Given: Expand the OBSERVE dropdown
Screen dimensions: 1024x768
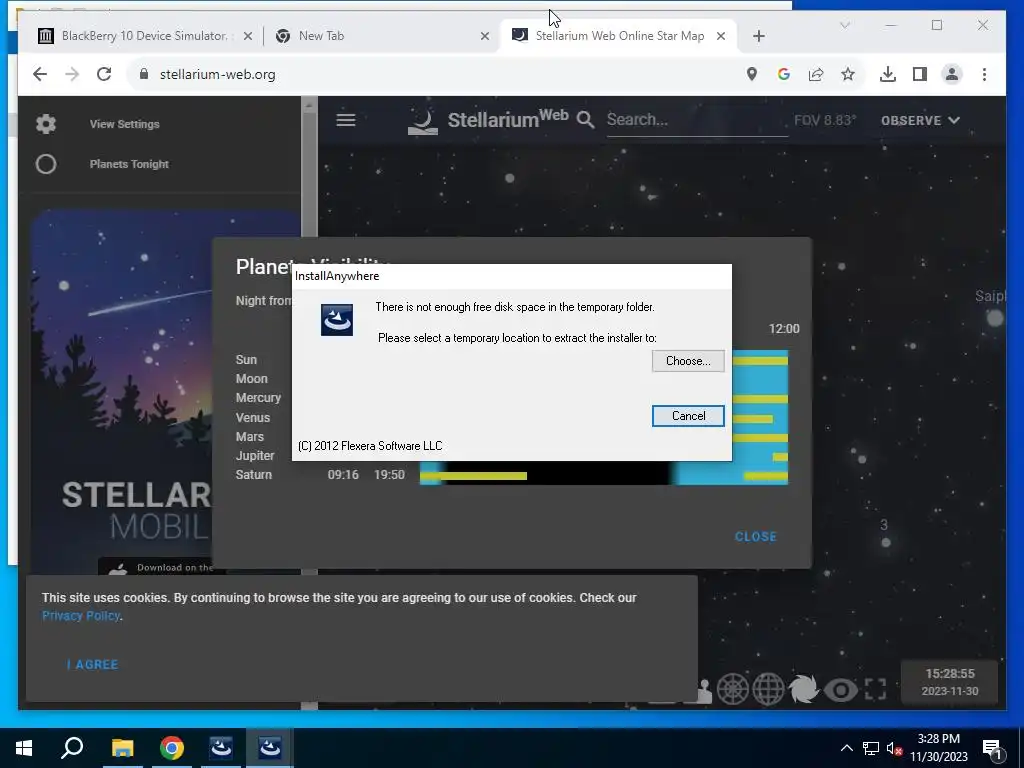Looking at the screenshot, I should [920, 120].
